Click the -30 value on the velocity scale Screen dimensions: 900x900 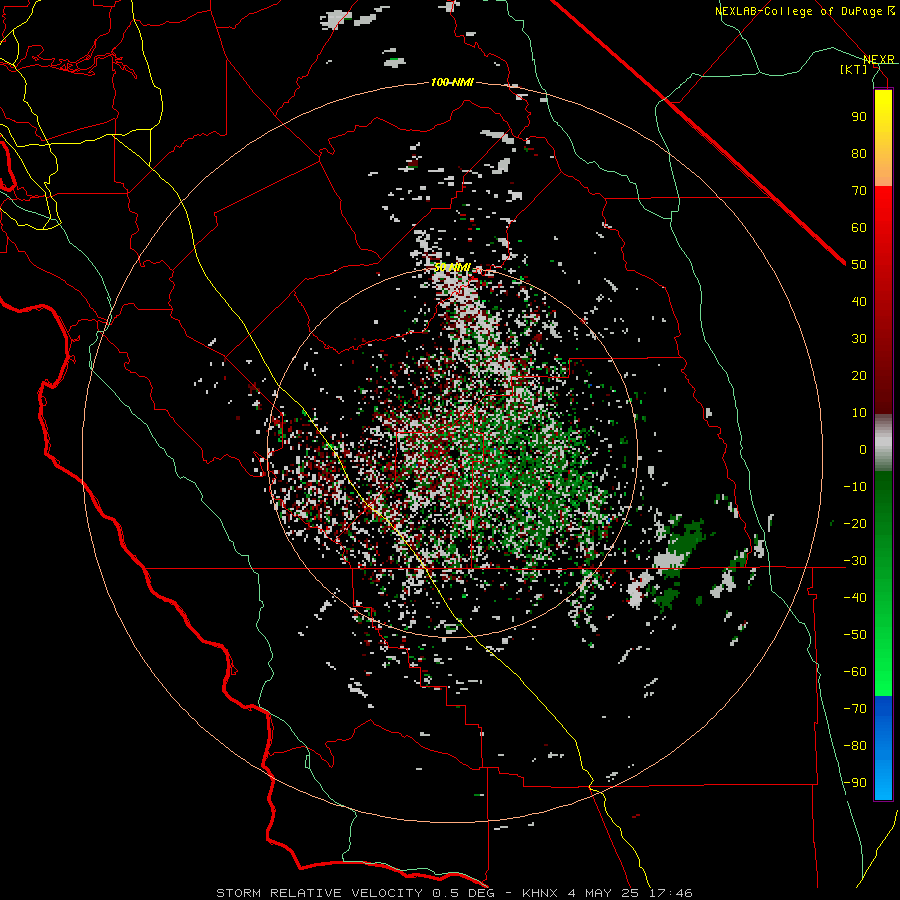[x=855, y=561]
